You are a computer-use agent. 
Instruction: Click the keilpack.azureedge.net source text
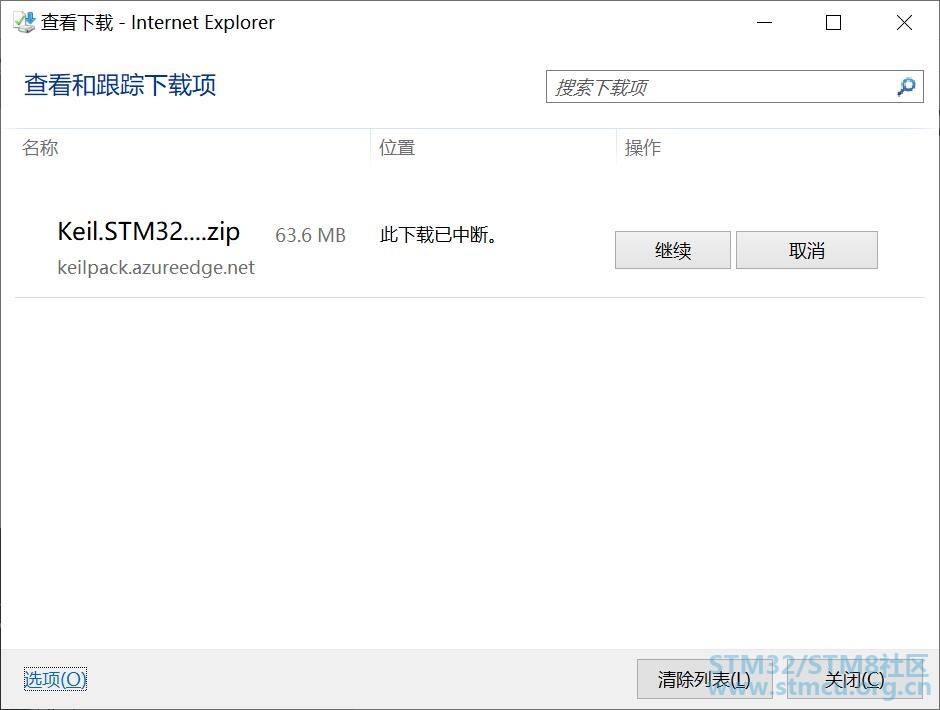pyautogui.click(x=156, y=267)
